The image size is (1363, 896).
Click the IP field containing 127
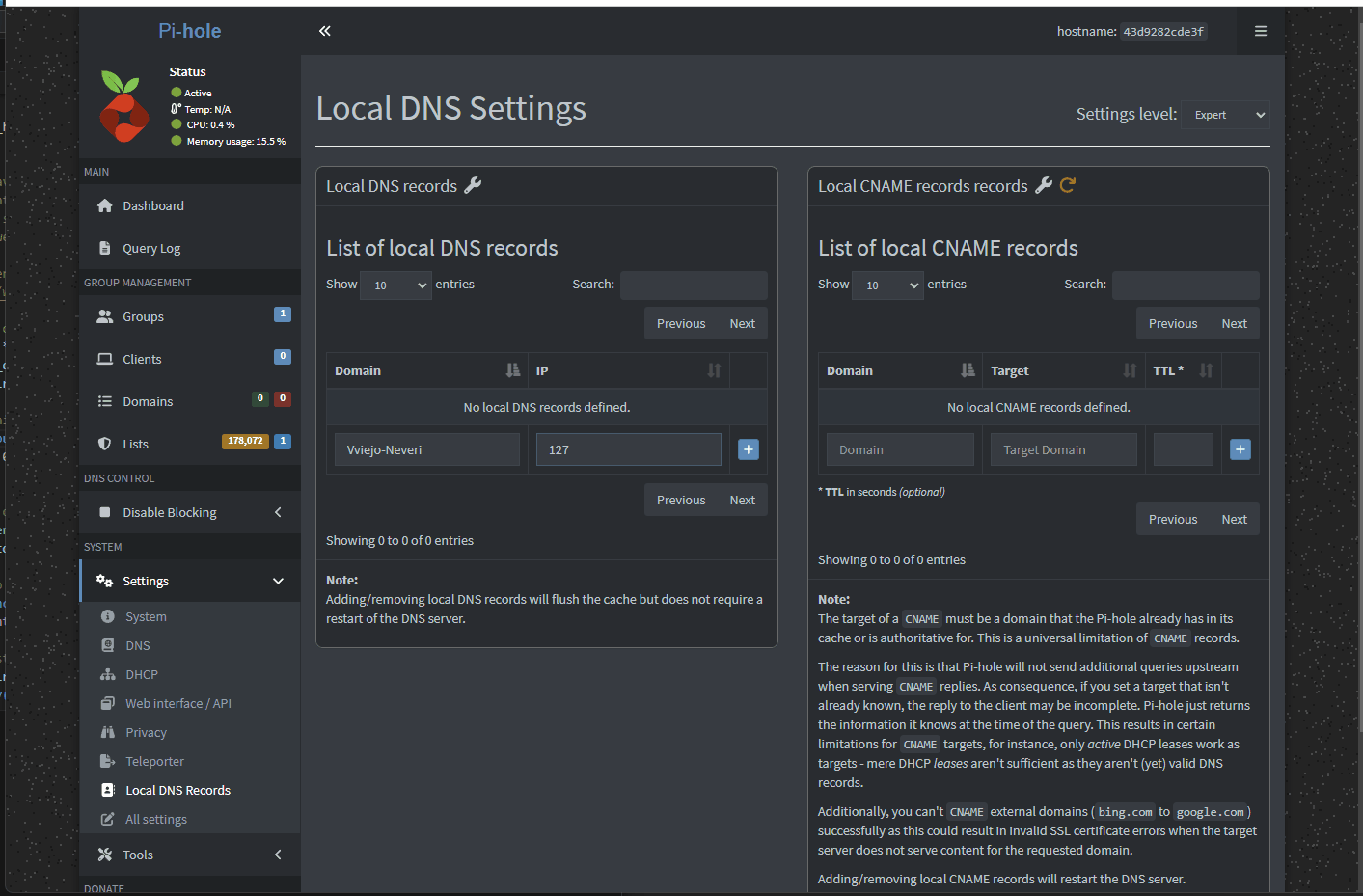(629, 449)
